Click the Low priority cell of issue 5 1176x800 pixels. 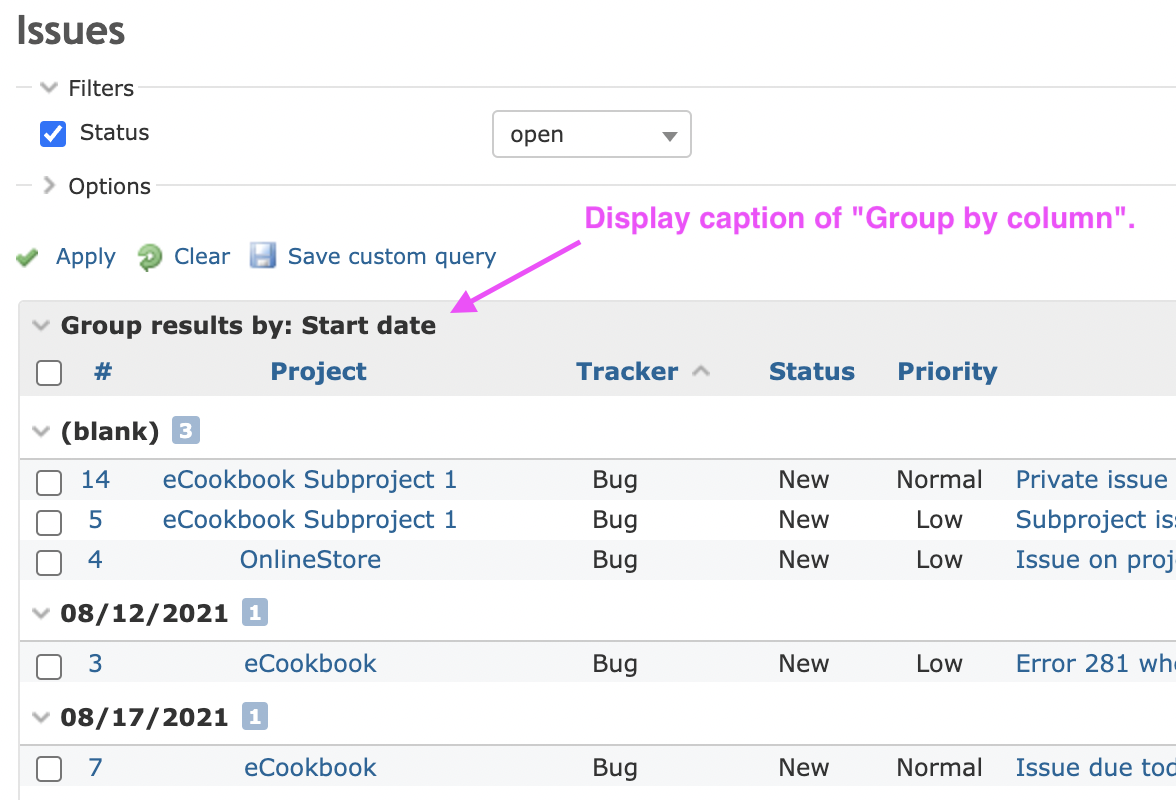(x=939, y=519)
